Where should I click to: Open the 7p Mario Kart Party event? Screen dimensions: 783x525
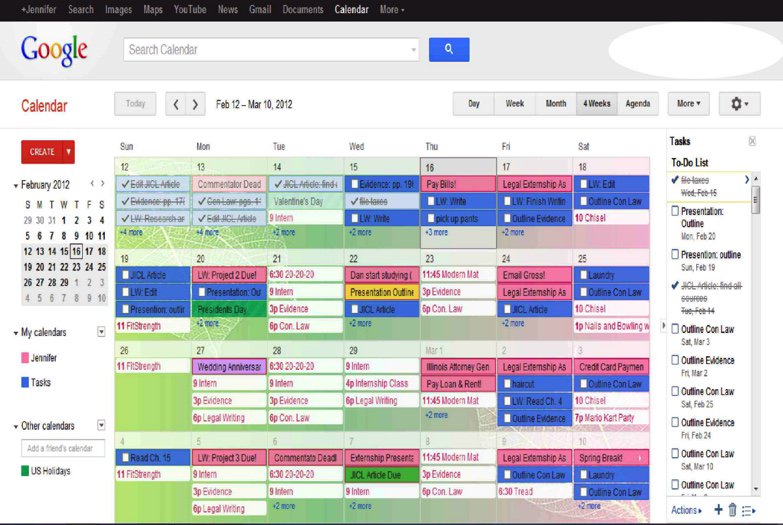point(611,418)
